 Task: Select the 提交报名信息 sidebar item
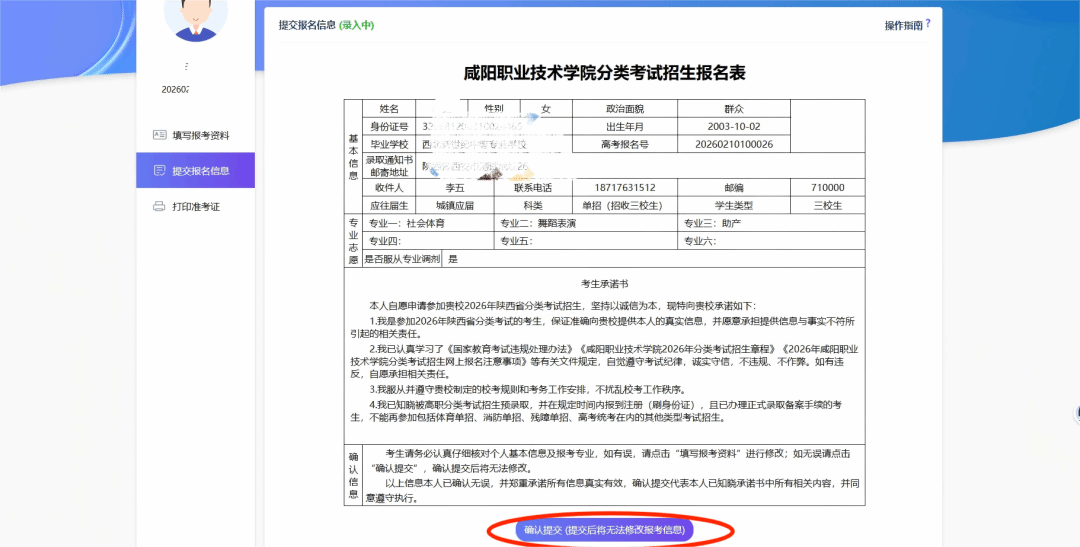(200, 171)
